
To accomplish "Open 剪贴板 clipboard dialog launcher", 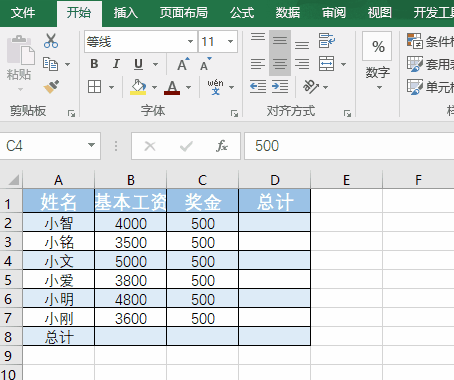I will (71, 114).
